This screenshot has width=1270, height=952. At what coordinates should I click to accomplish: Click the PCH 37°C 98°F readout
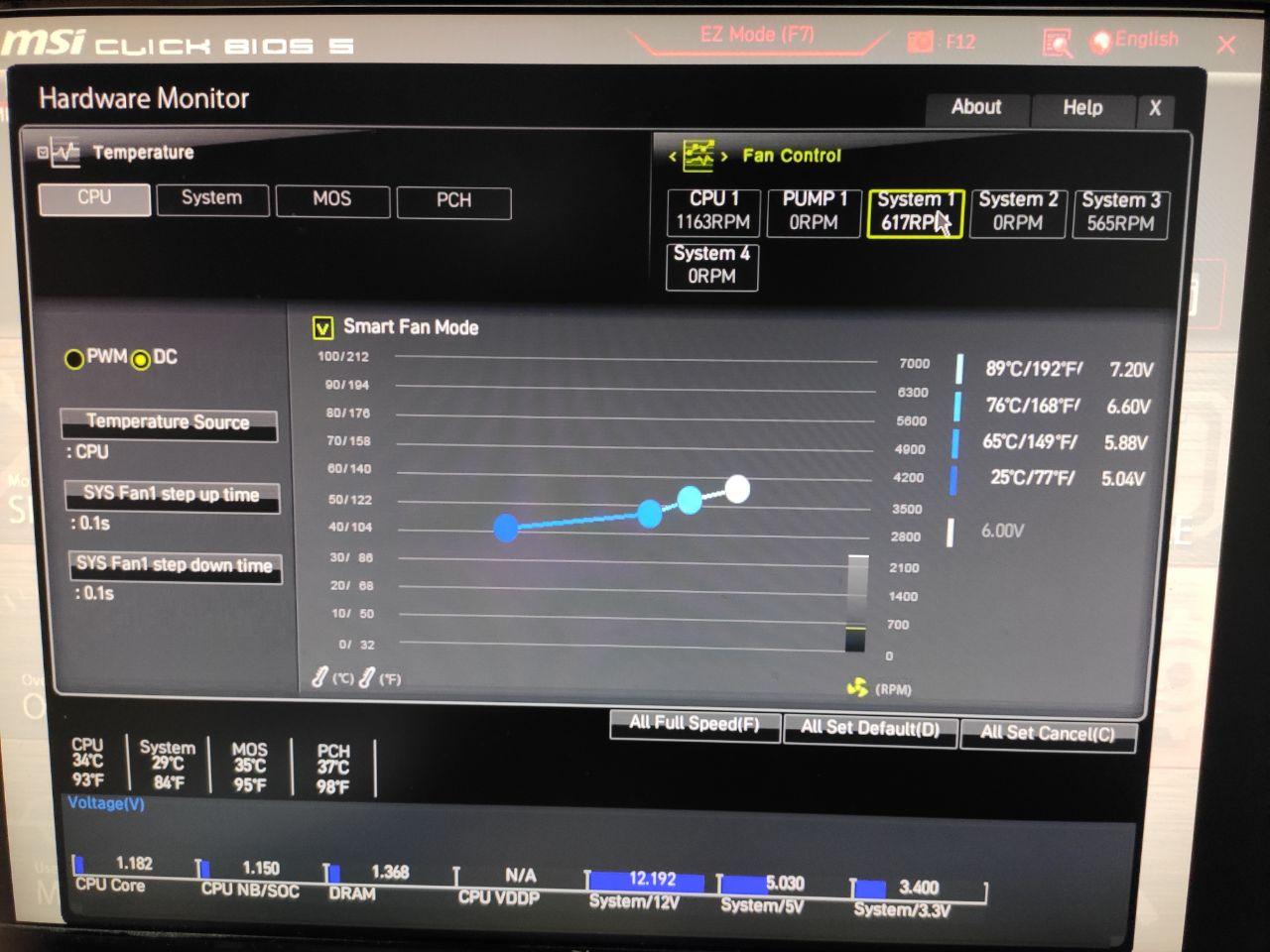(333, 770)
